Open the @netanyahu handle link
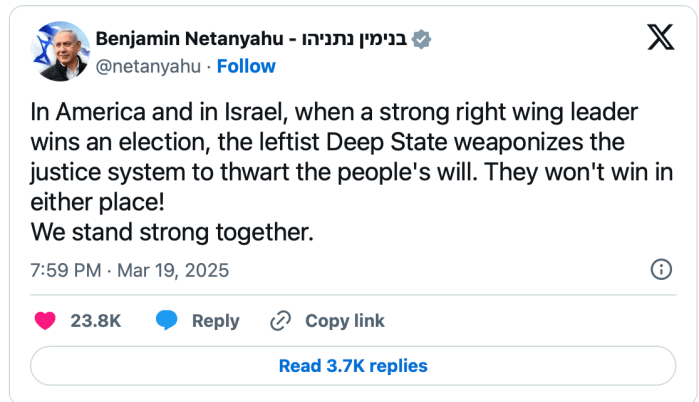 pyautogui.click(x=148, y=66)
